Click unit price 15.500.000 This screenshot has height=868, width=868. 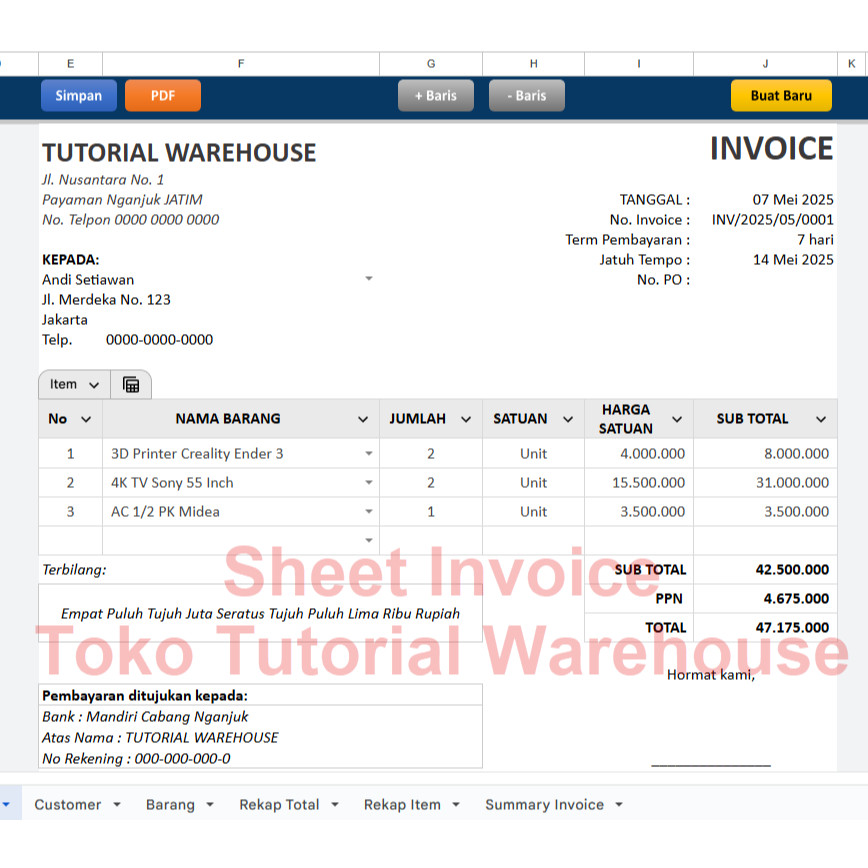648,482
